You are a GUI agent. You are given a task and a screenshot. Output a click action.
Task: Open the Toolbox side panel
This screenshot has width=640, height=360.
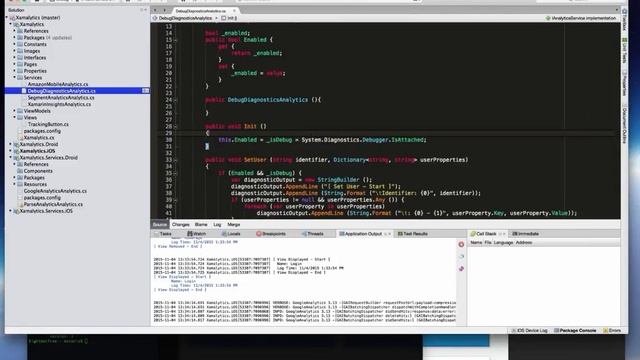[x=624, y=20]
